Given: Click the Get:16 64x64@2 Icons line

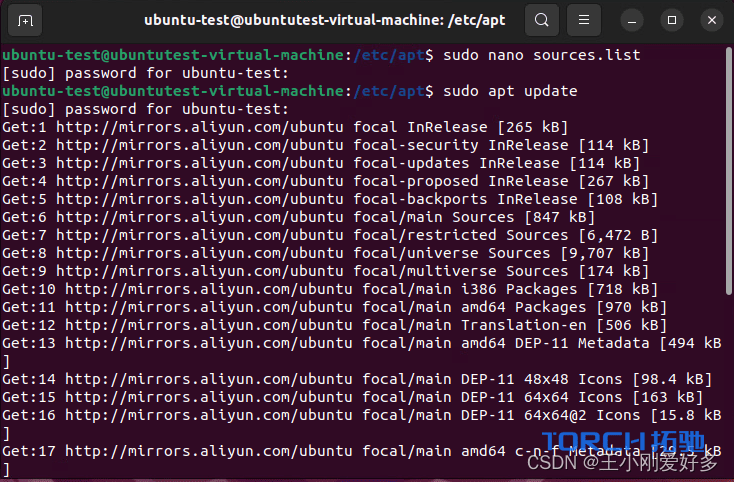Looking at the screenshot, I should [x=362, y=416].
